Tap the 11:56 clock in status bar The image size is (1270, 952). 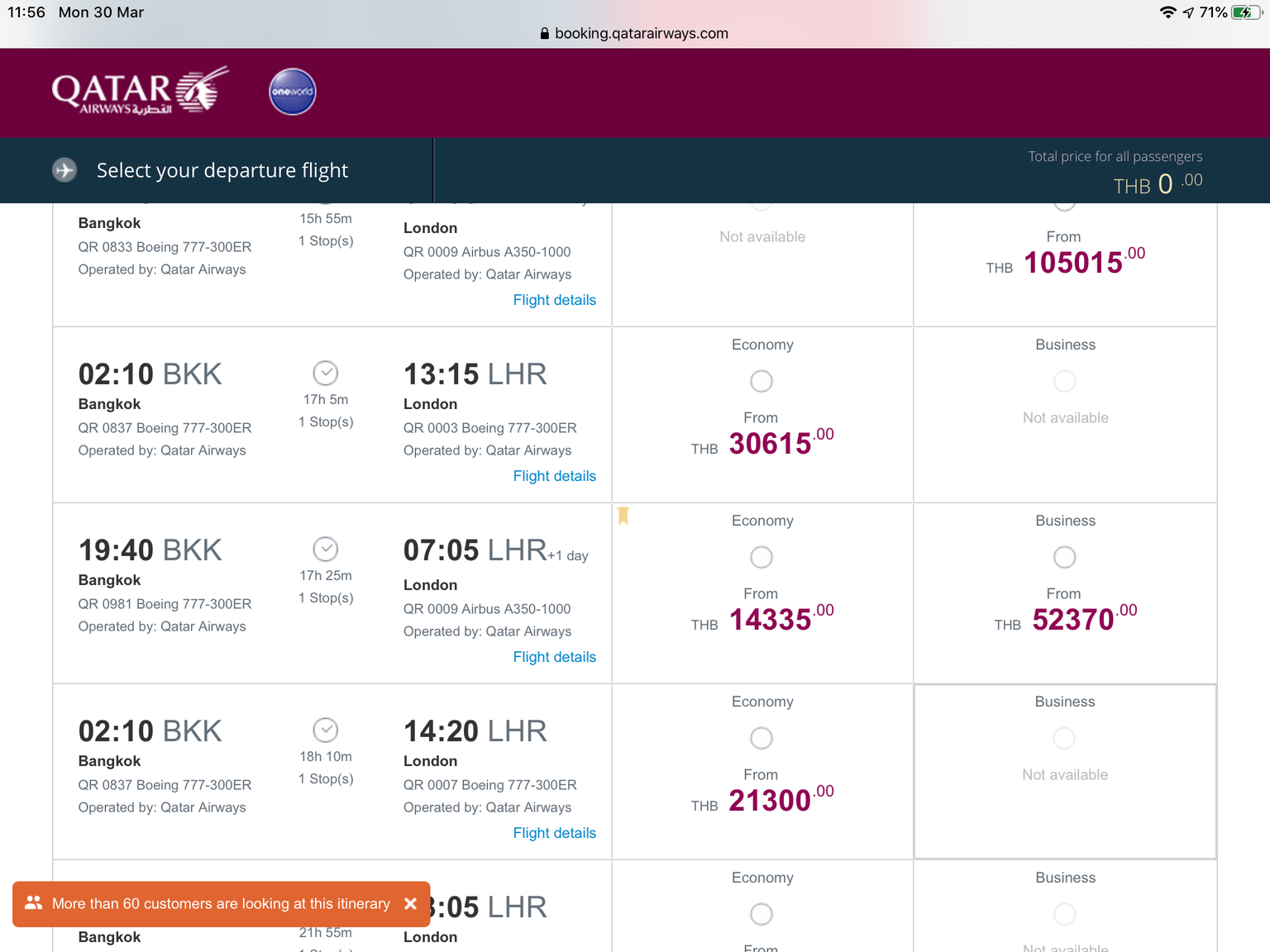26,12
